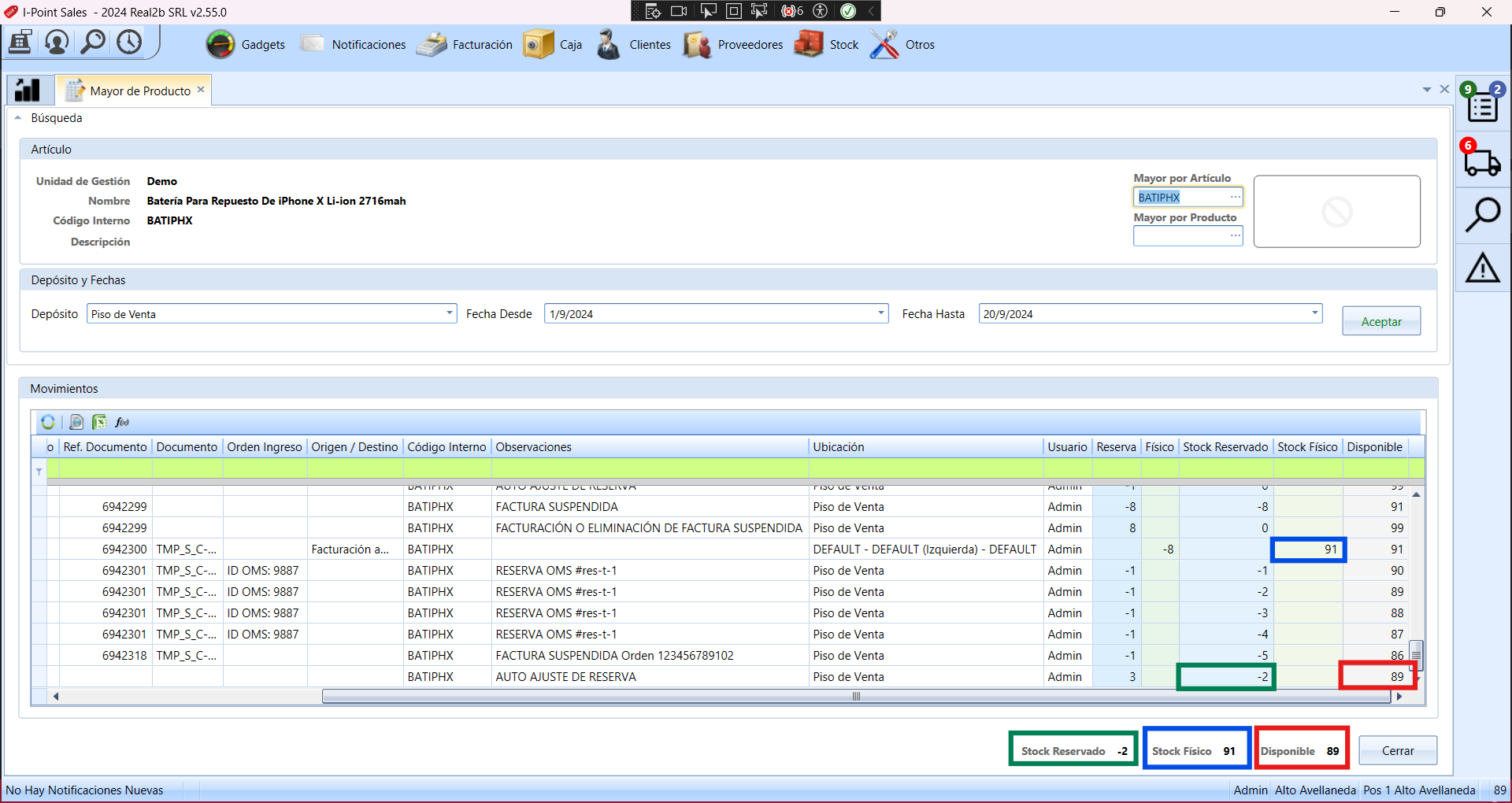The image size is (1512, 803).
Task: Open the Facturación menu
Action: point(464,45)
